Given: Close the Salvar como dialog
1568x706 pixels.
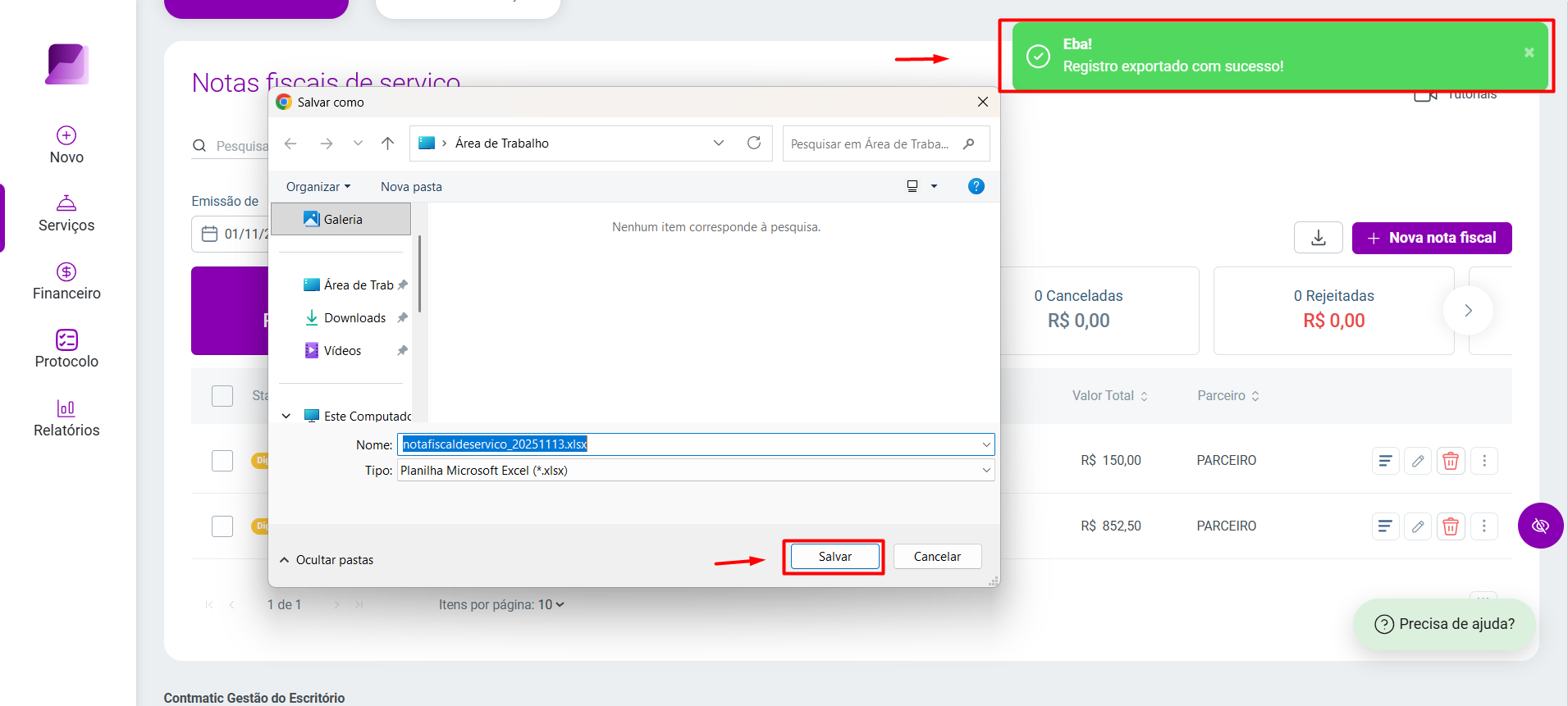Looking at the screenshot, I should pos(983,102).
